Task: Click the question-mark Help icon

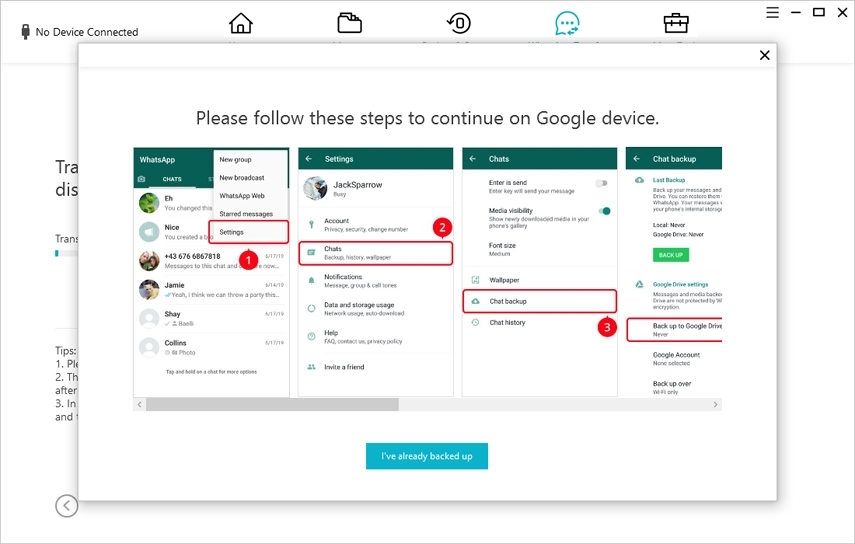Action: coord(311,336)
